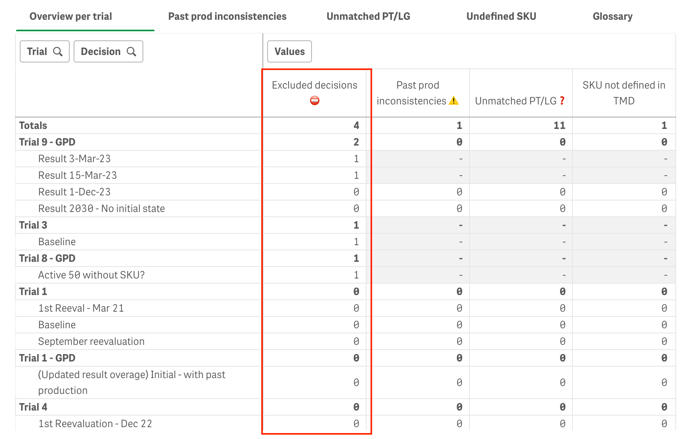Click the Totals row label
Image resolution: width=688 pixels, height=439 pixels.
[x=33, y=126]
